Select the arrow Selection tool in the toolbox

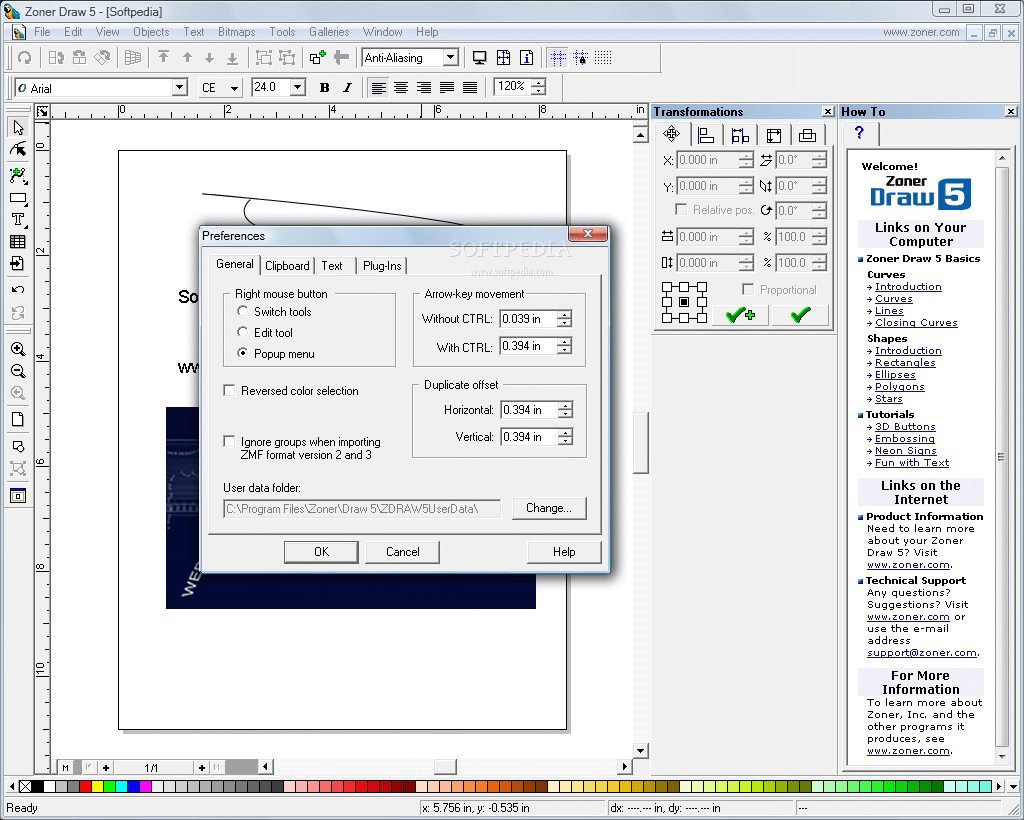pos(18,128)
